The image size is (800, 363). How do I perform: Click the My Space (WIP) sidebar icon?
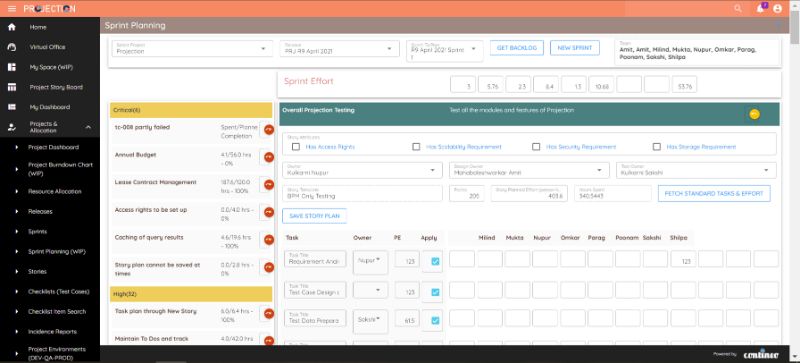pyautogui.click(x=12, y=67)
